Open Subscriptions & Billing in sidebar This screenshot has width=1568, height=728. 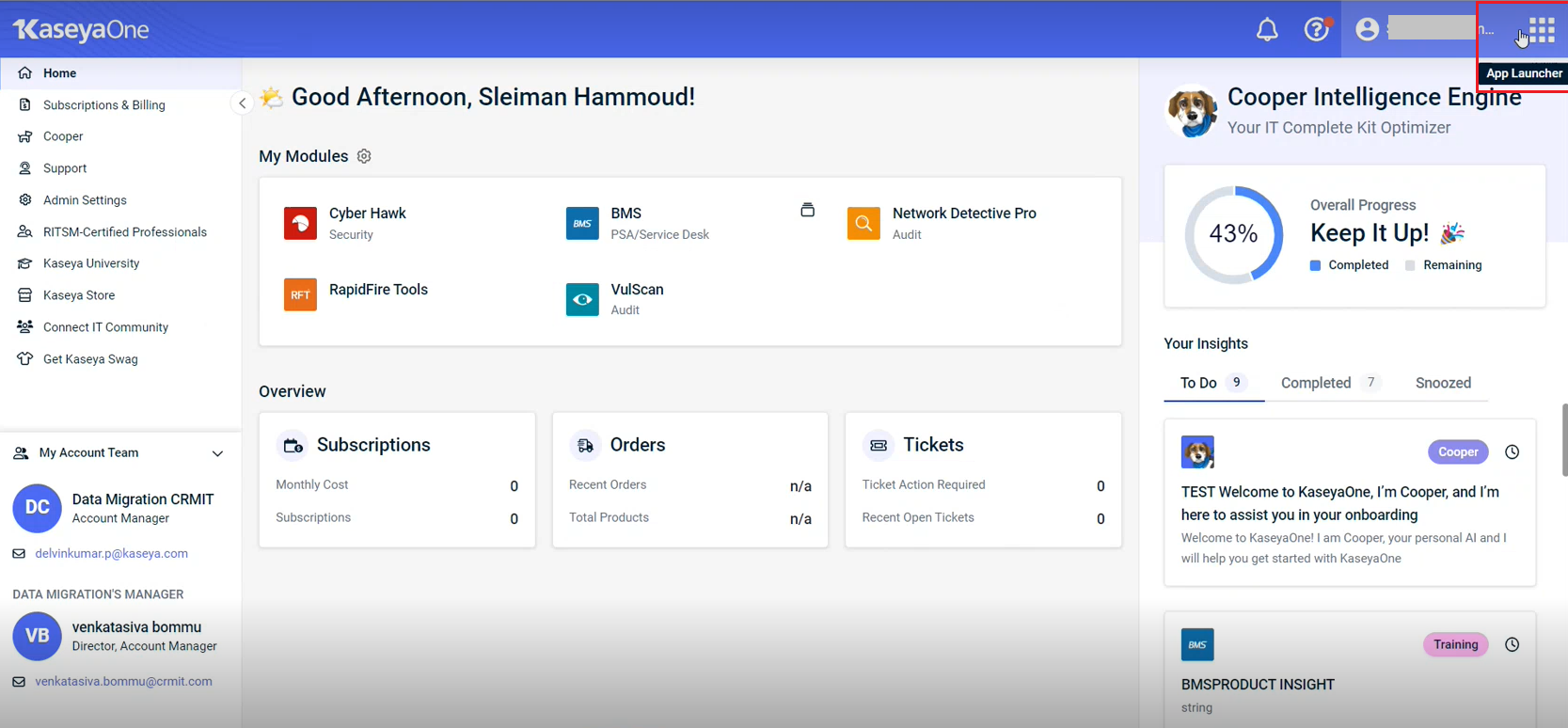pos(103,105)
